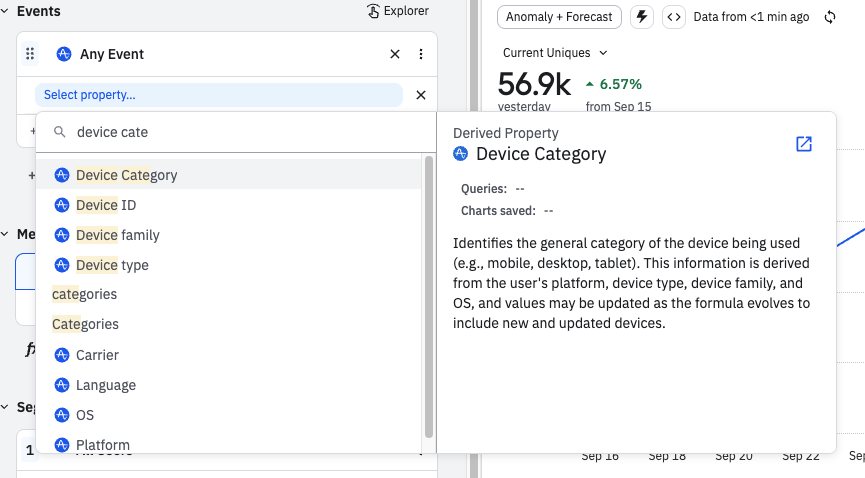Remove the Any Event block

[395, 54]
